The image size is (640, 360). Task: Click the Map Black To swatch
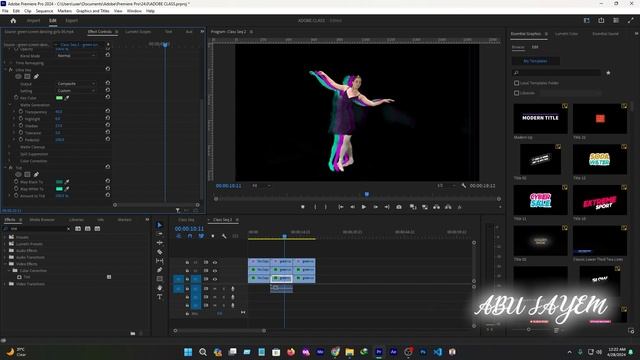(x=59, y=182)
